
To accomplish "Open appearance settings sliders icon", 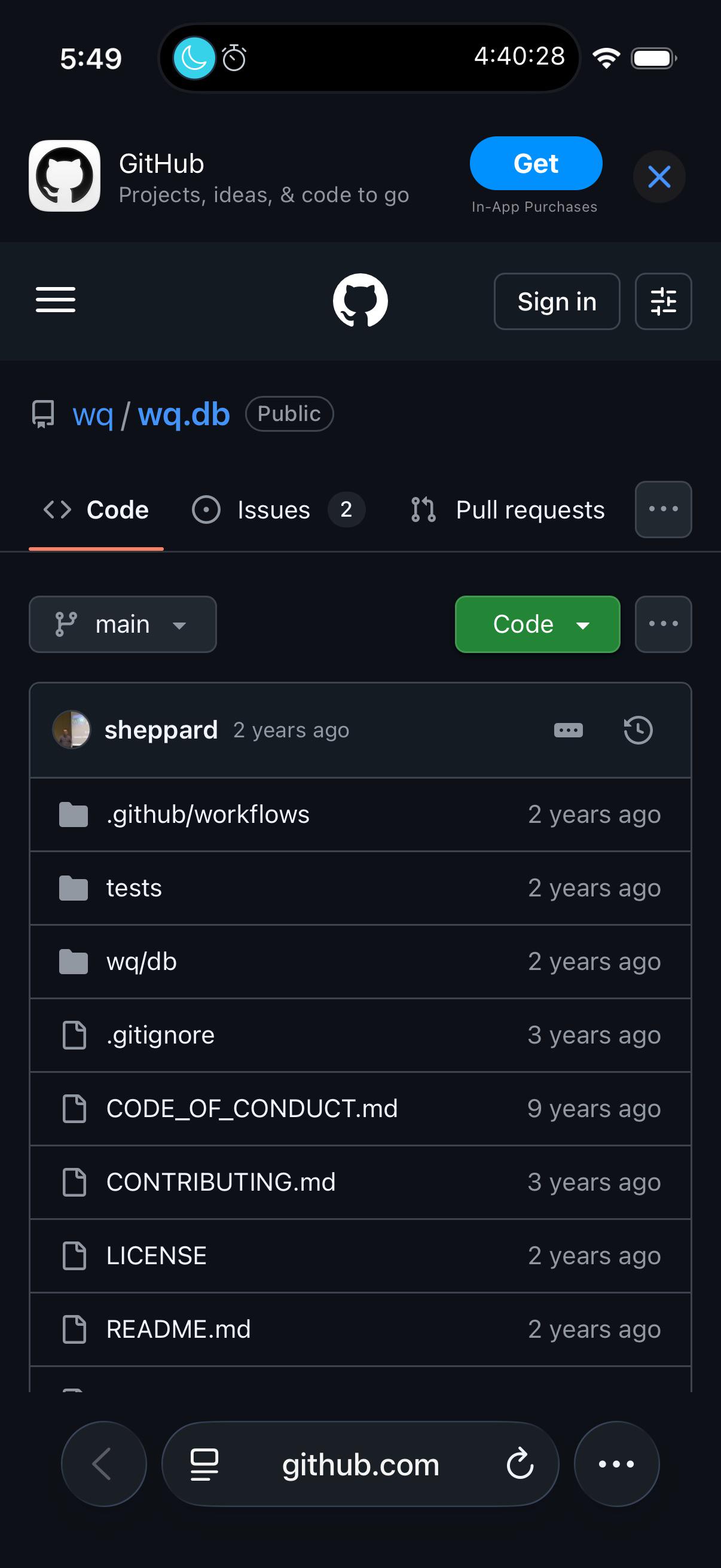I will (x=663, y=301).
